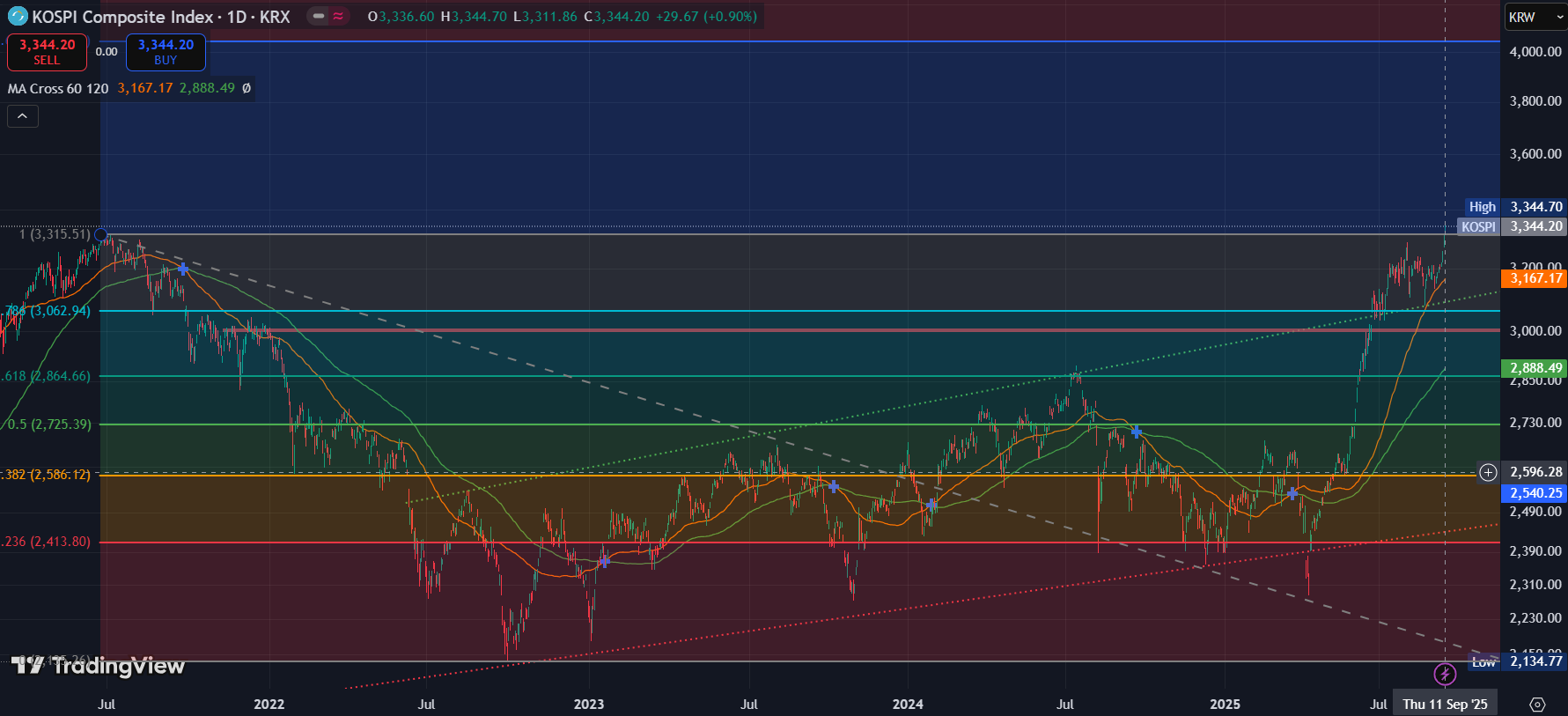Open the KRW currency dropdown
Image resolution: width=1568 pixels, height=716 pixels.
(1535, 17)
